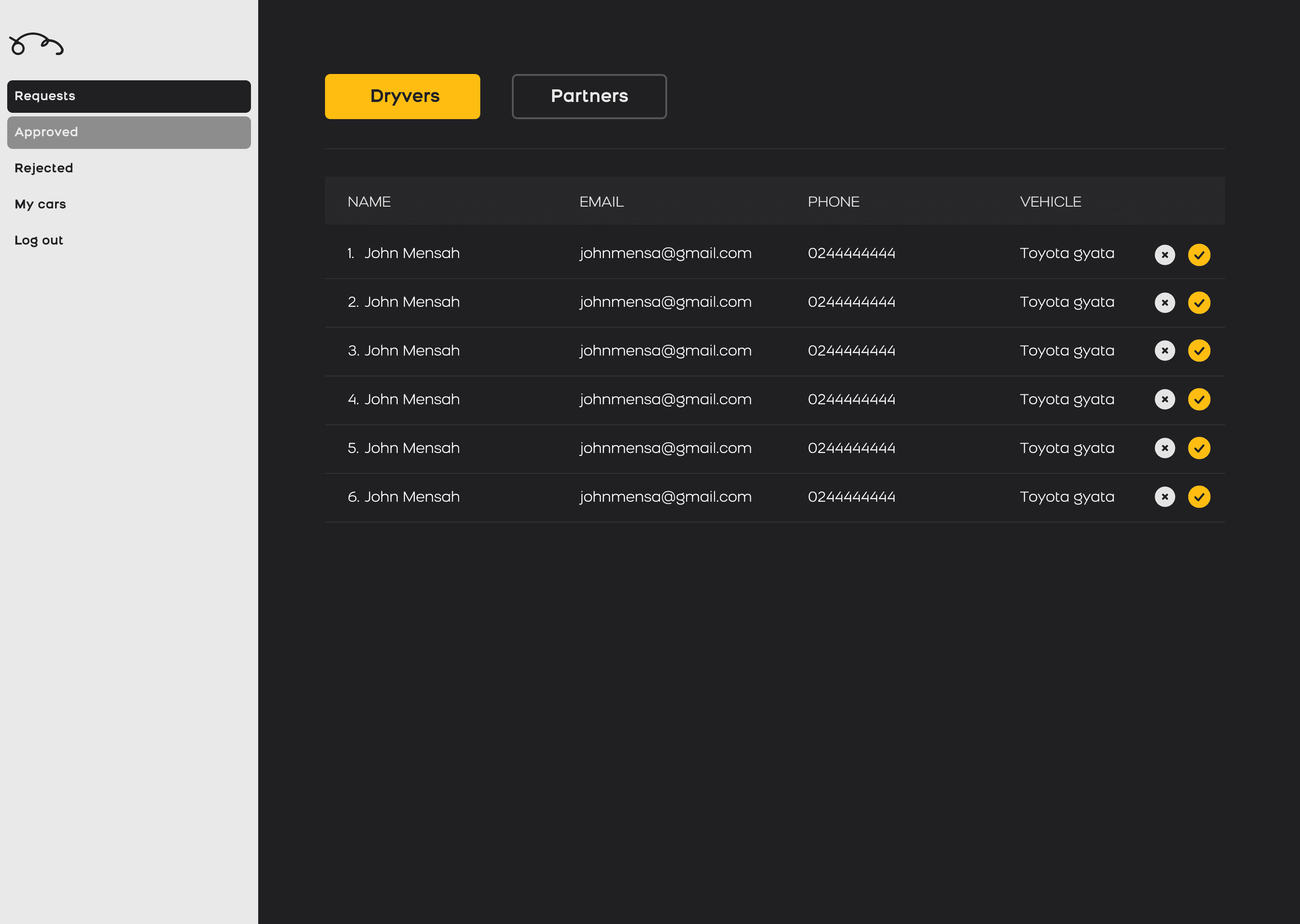1300x924 pixels.
Task: Approve request 3 John Mensah with checkmark
Action: pyautogui.click(x=1199, y=351)
